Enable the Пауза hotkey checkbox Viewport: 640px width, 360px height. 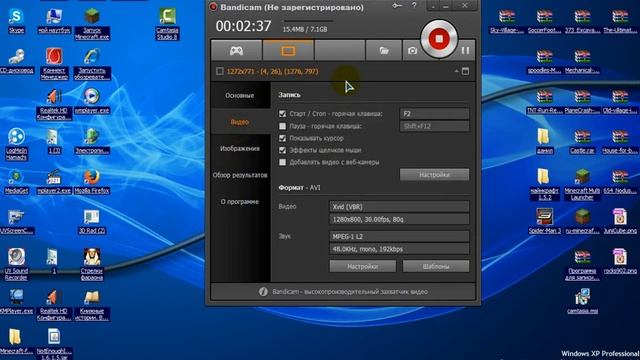[x=282, y=126]
